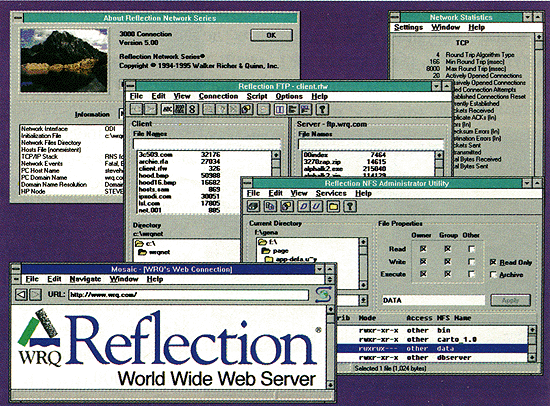Click the second flag icon in FTP toolbar

click(x=305, y=109)
